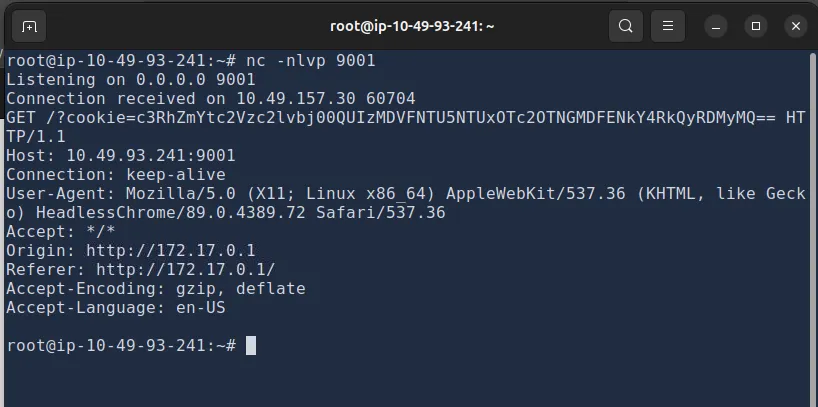Viewport: 818px width, 407px height.
Task: Click the Listening on 0.0.0.0 9001 line
Action: click(131, 79)
